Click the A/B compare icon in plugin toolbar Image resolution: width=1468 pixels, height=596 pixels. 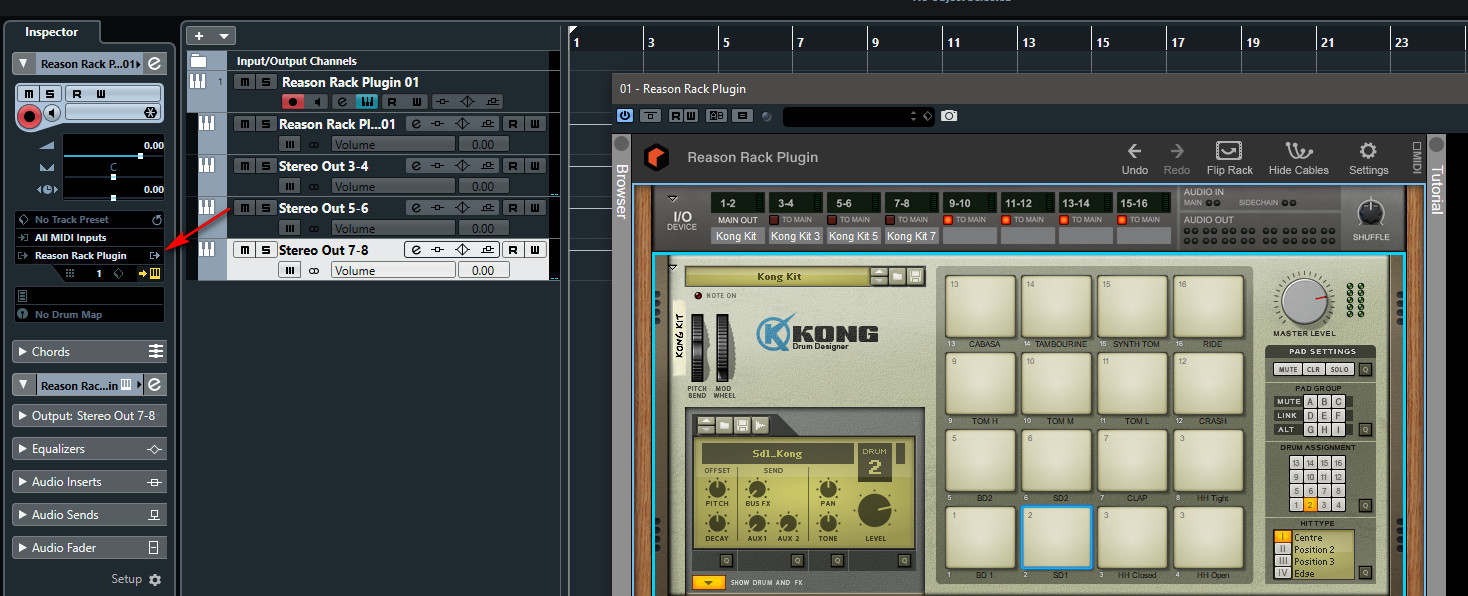tap(716, 116)
